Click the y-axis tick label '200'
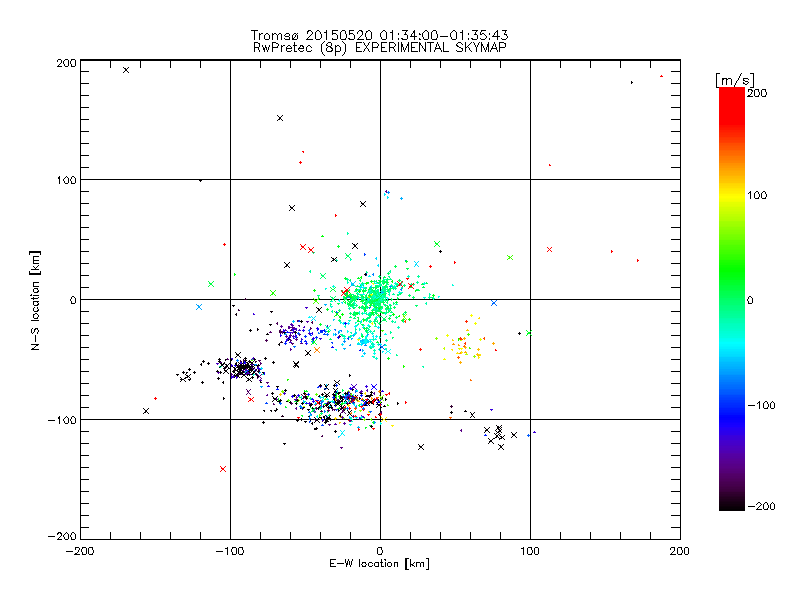This screenshot has height=600, width=800. pyautogui.click(x=66, y=63)
